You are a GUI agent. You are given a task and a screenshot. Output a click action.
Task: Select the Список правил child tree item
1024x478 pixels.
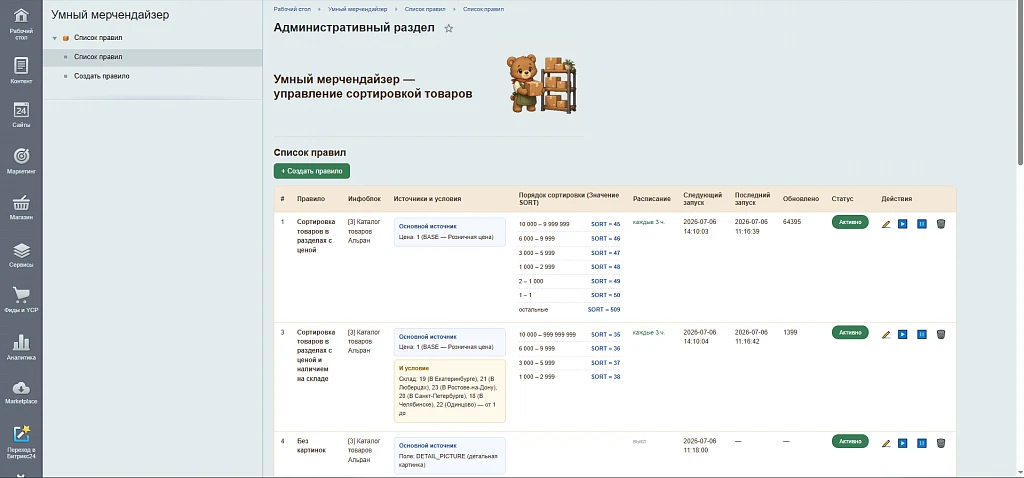click(x=98, y=57)
